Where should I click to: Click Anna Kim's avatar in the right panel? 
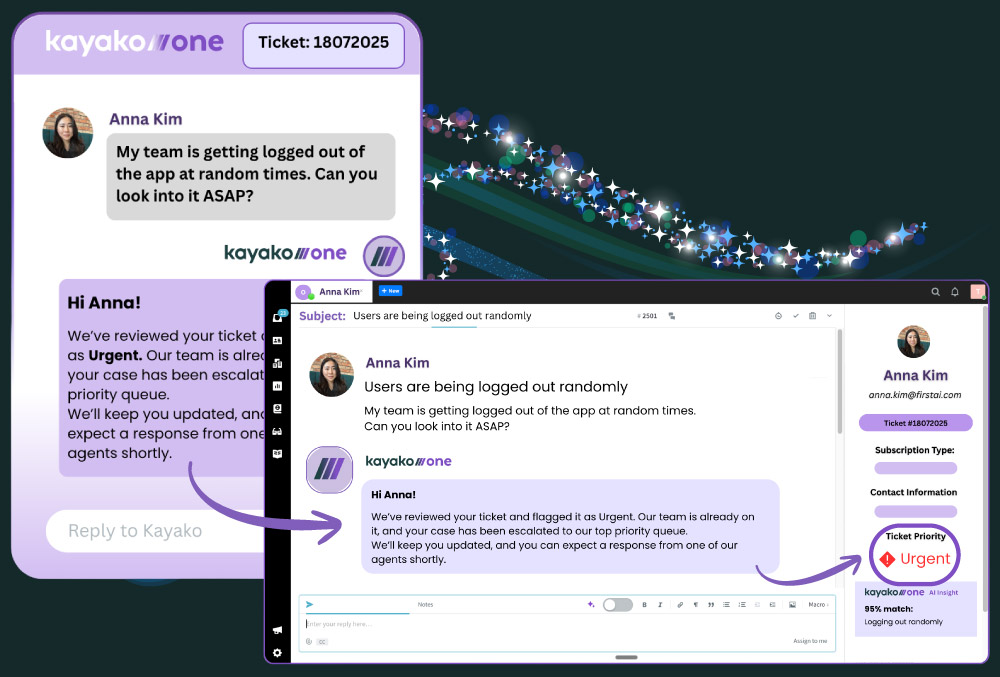913,342
